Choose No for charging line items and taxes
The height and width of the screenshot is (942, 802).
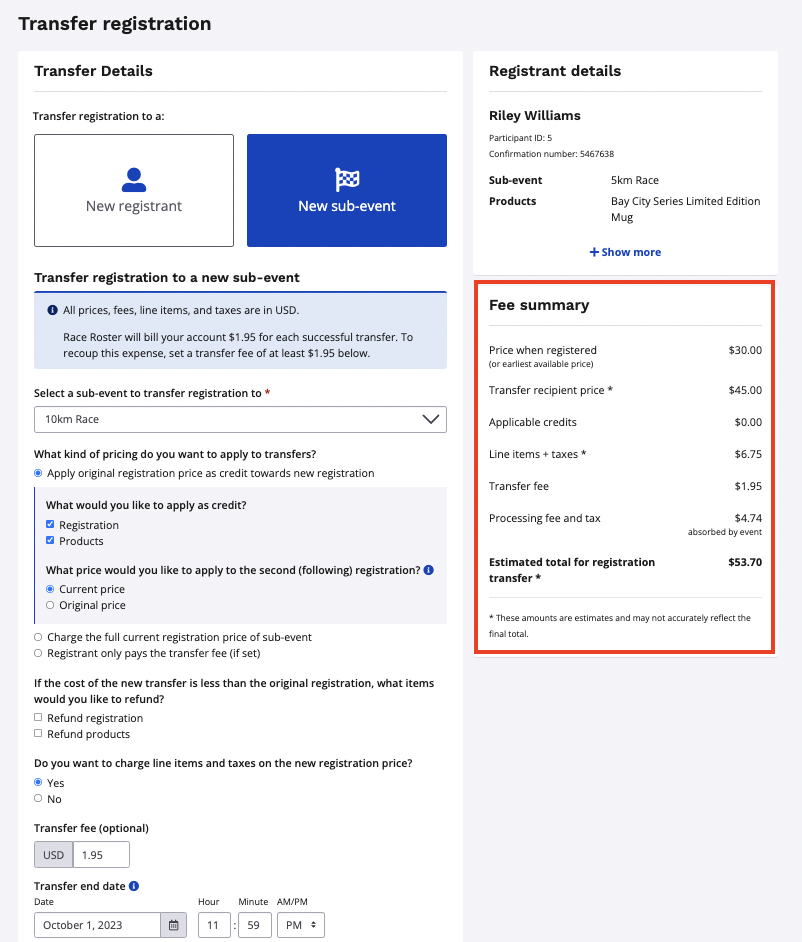tap(38, 799)
